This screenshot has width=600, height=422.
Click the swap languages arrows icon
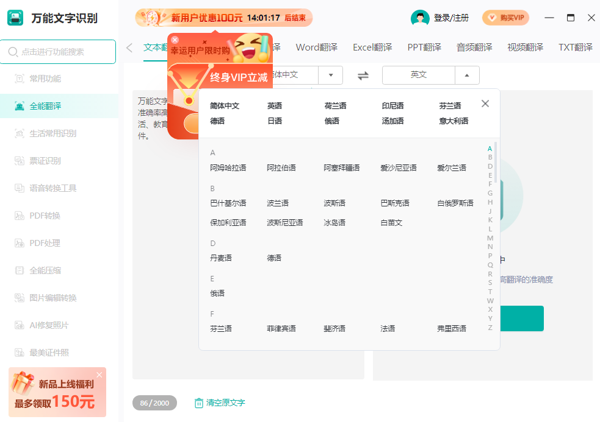pos(362,75)
